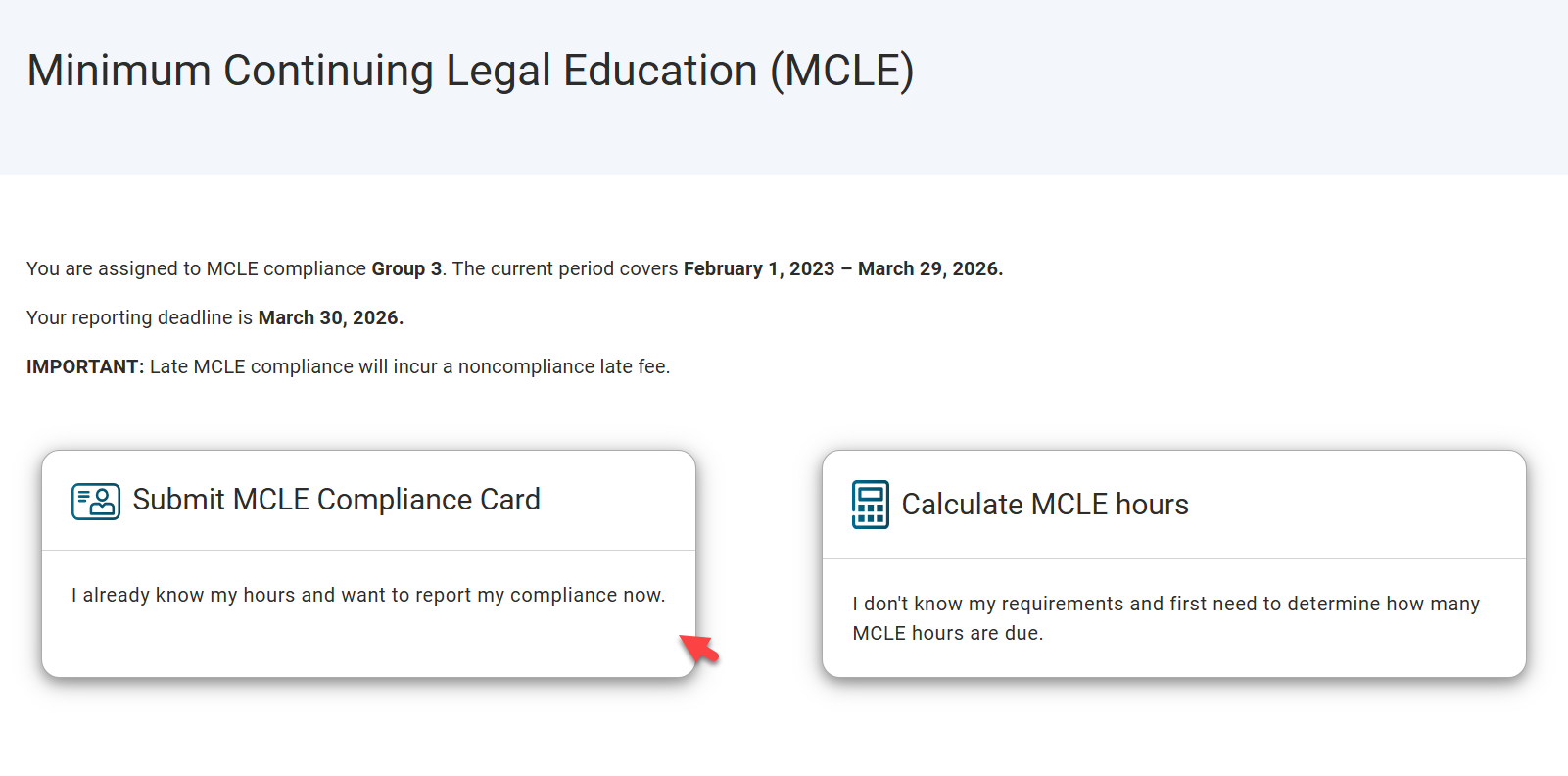Click the calculator icon on Calculate MCLE hours

(871, 503)
